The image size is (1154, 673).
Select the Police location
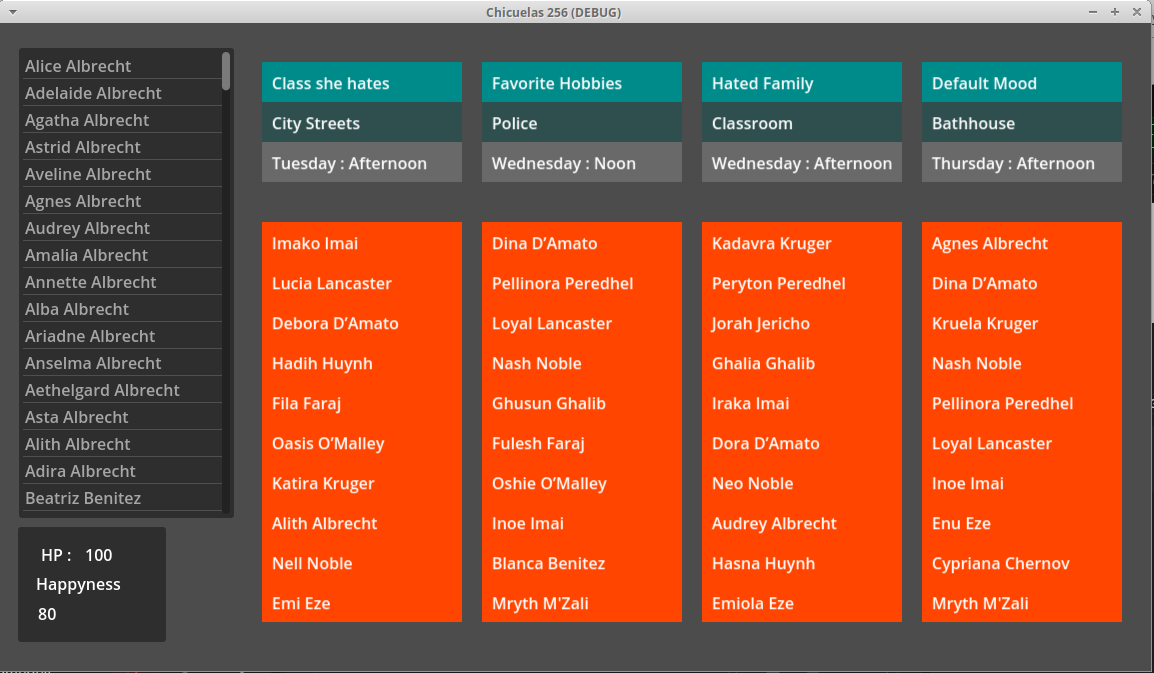(x=581, y=123)
